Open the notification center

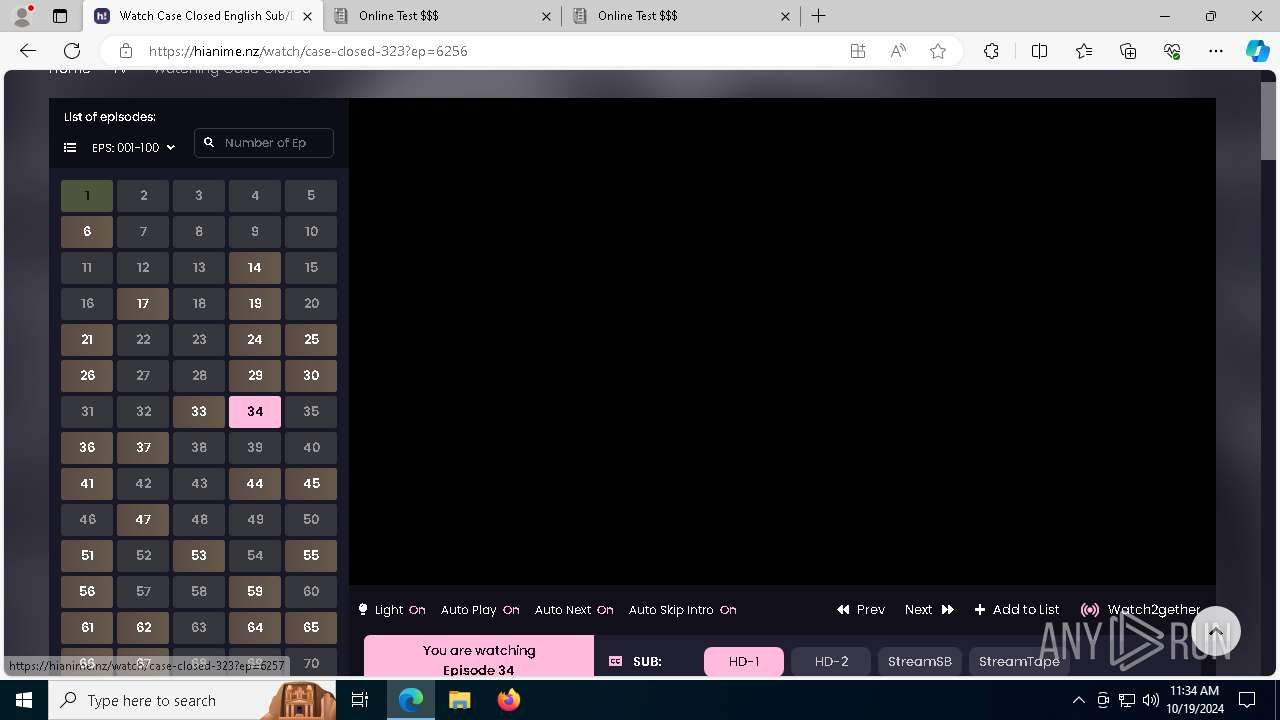pos(1247,700)
